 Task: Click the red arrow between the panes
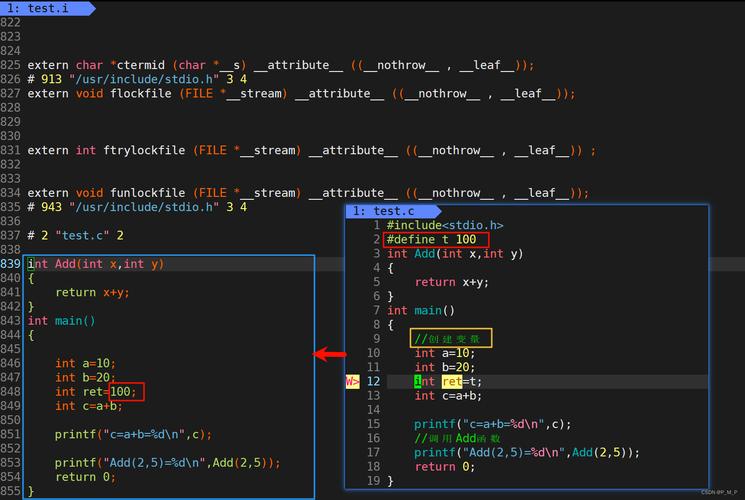(x=330, y=353)
